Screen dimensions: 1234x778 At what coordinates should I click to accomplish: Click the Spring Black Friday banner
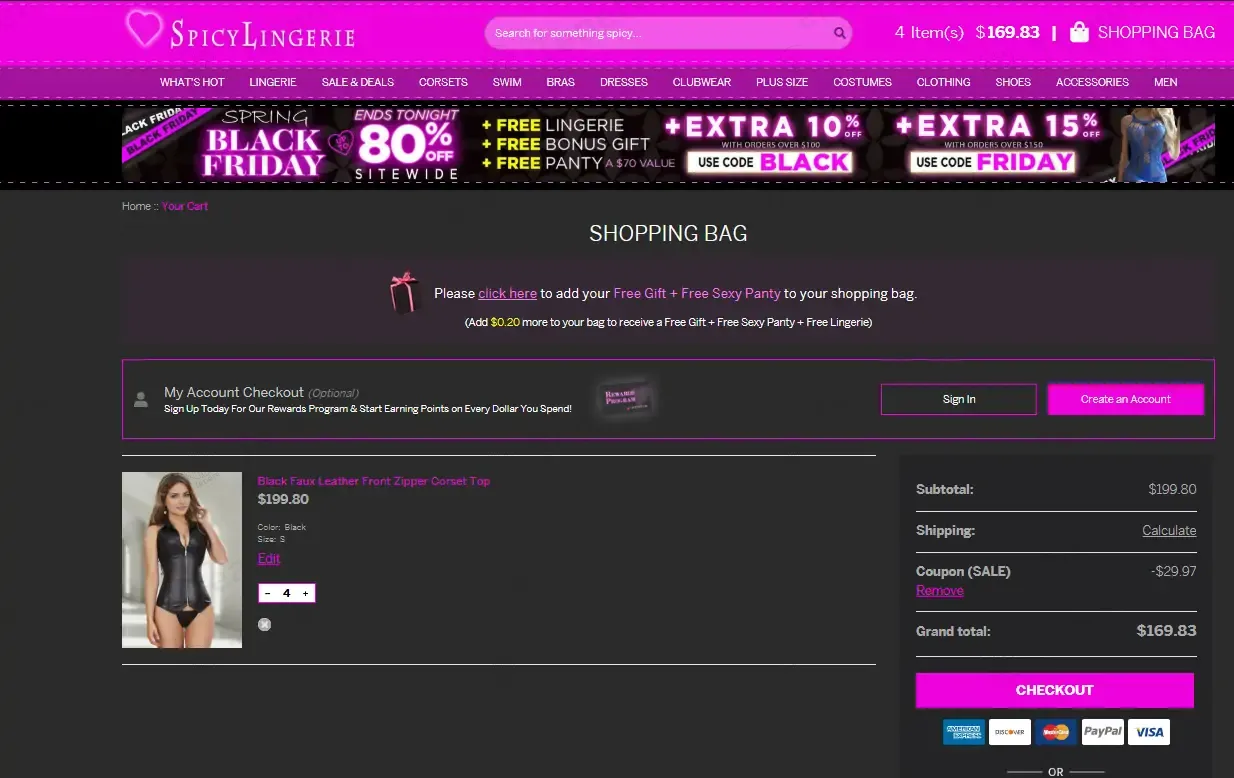coord(668,145)
